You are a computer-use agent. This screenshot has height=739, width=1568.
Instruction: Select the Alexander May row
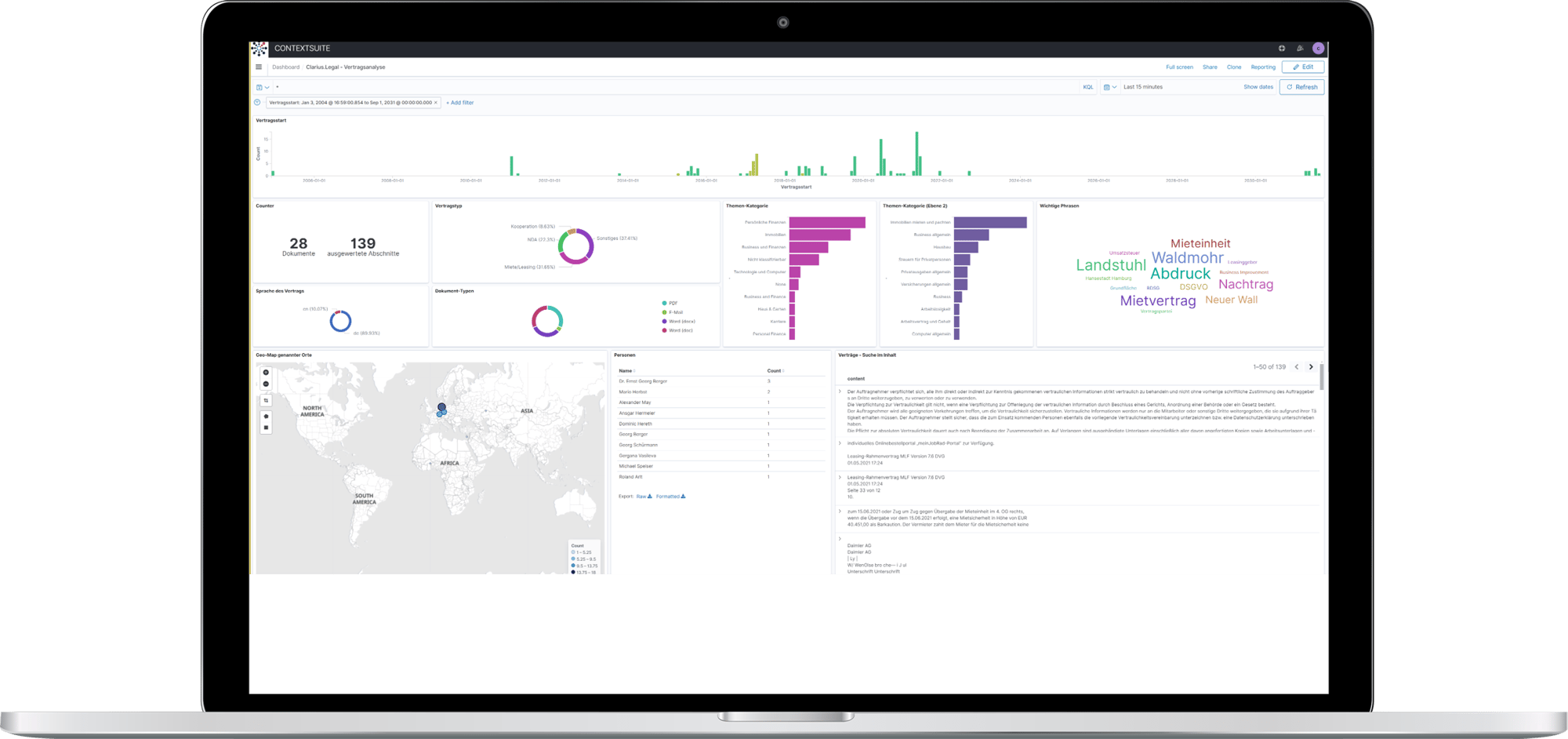pyautogui.click(x=720, y=402)
